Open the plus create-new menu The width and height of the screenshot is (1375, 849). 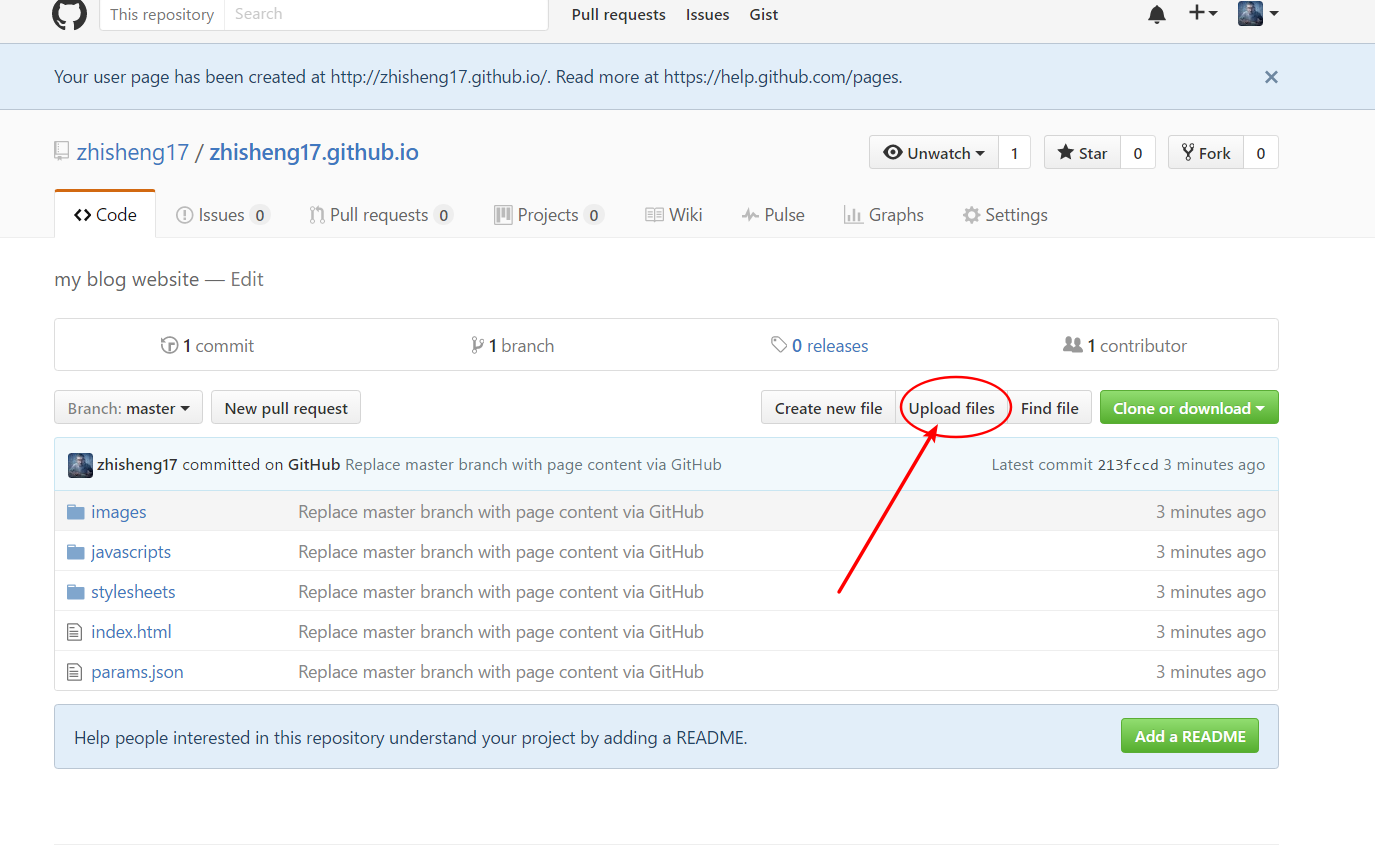coord(1203,13)
